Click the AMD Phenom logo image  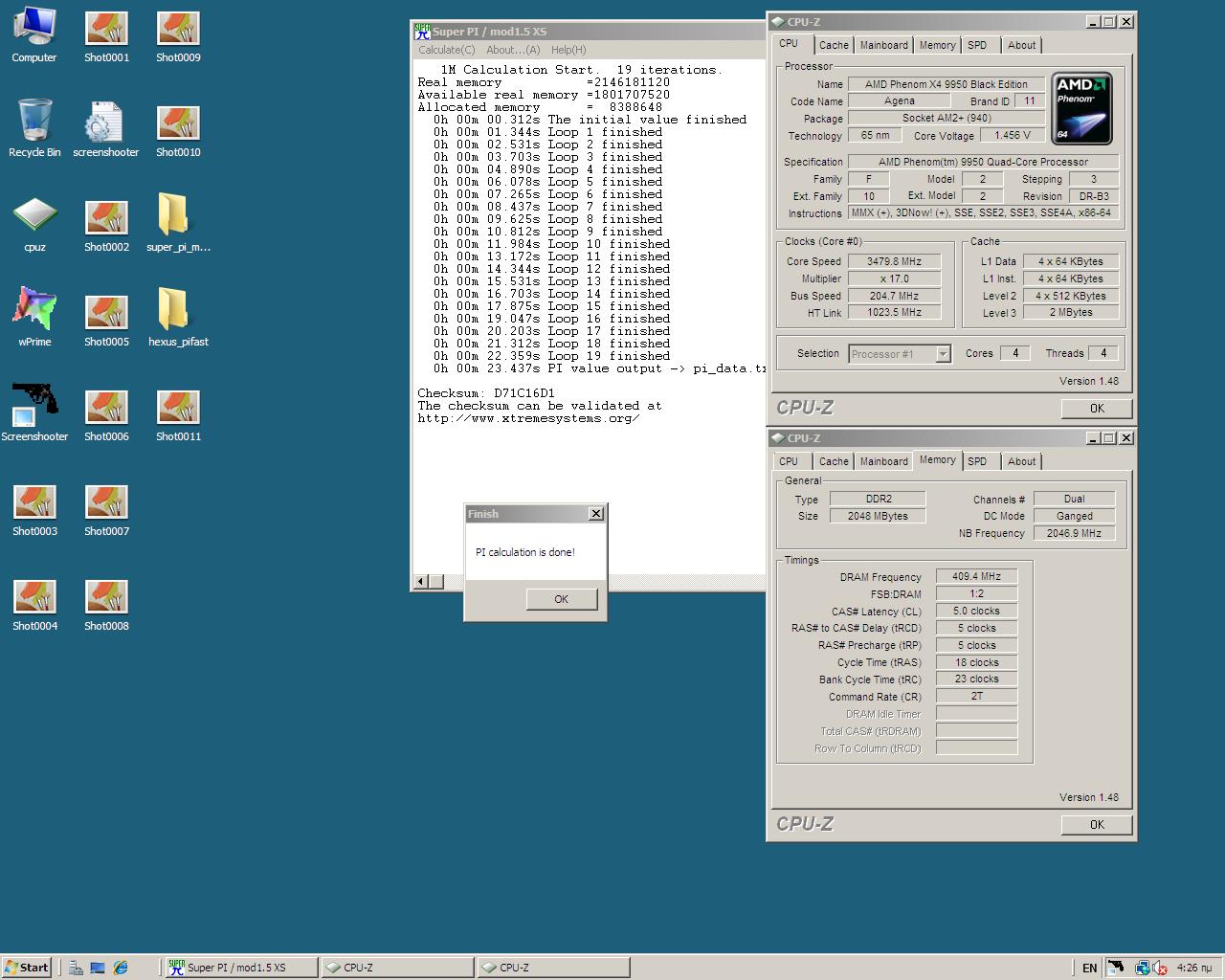click(1081, 107)
